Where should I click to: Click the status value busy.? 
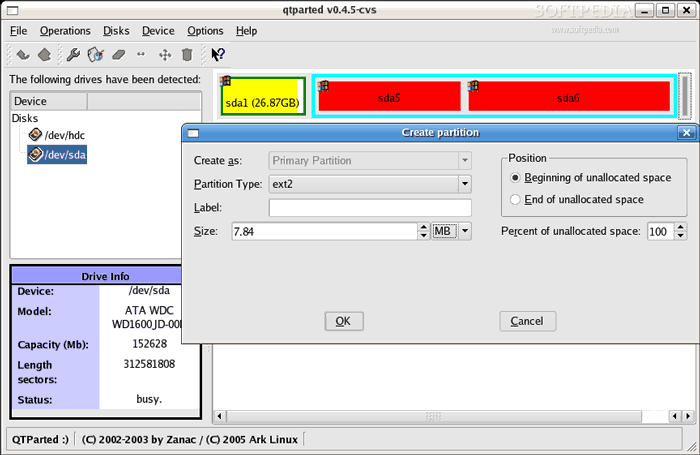click(149, 399)
